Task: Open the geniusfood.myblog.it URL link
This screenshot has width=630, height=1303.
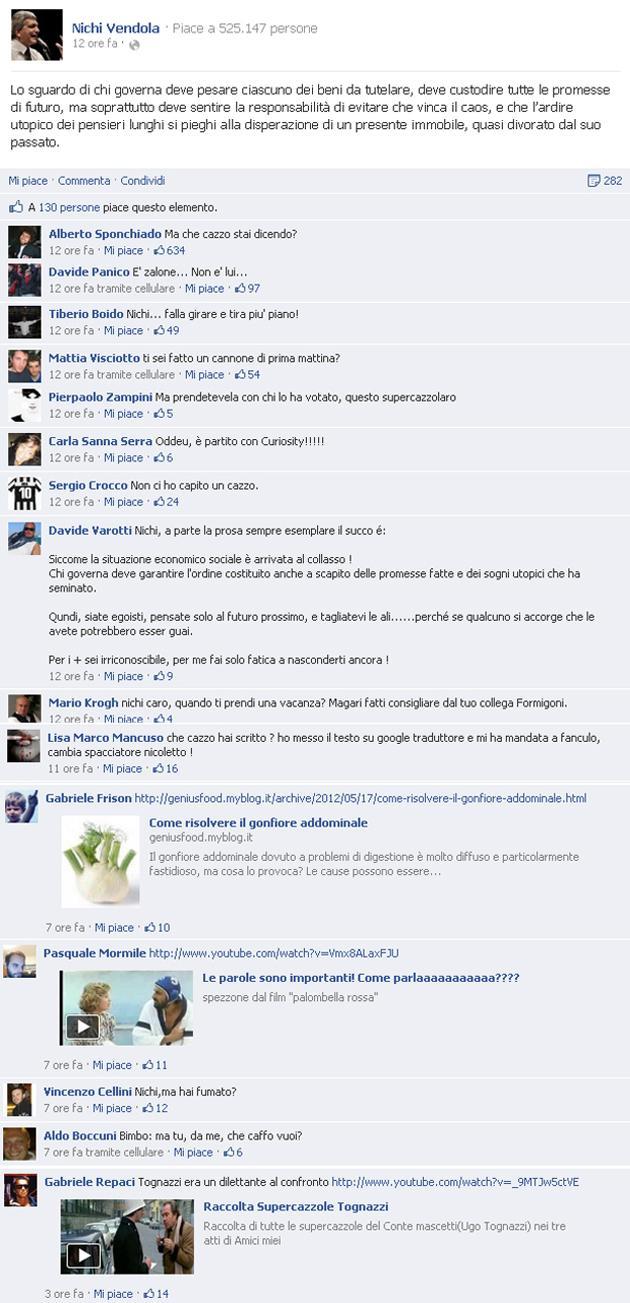Action: [x=360, y=798]
